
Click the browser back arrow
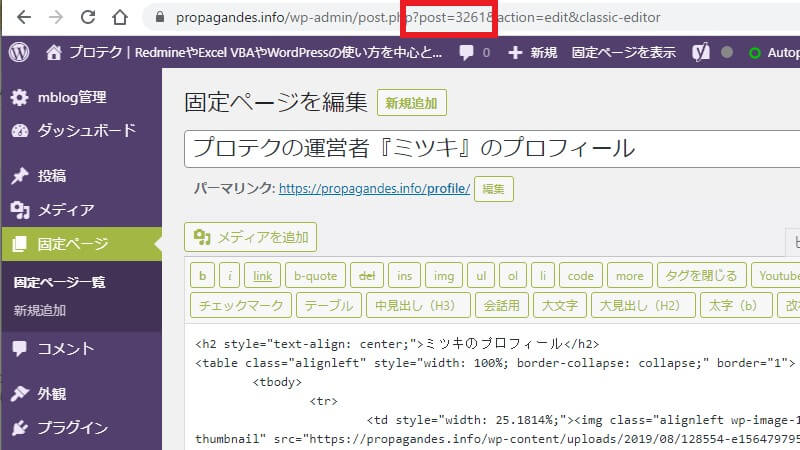pos(23,18)
